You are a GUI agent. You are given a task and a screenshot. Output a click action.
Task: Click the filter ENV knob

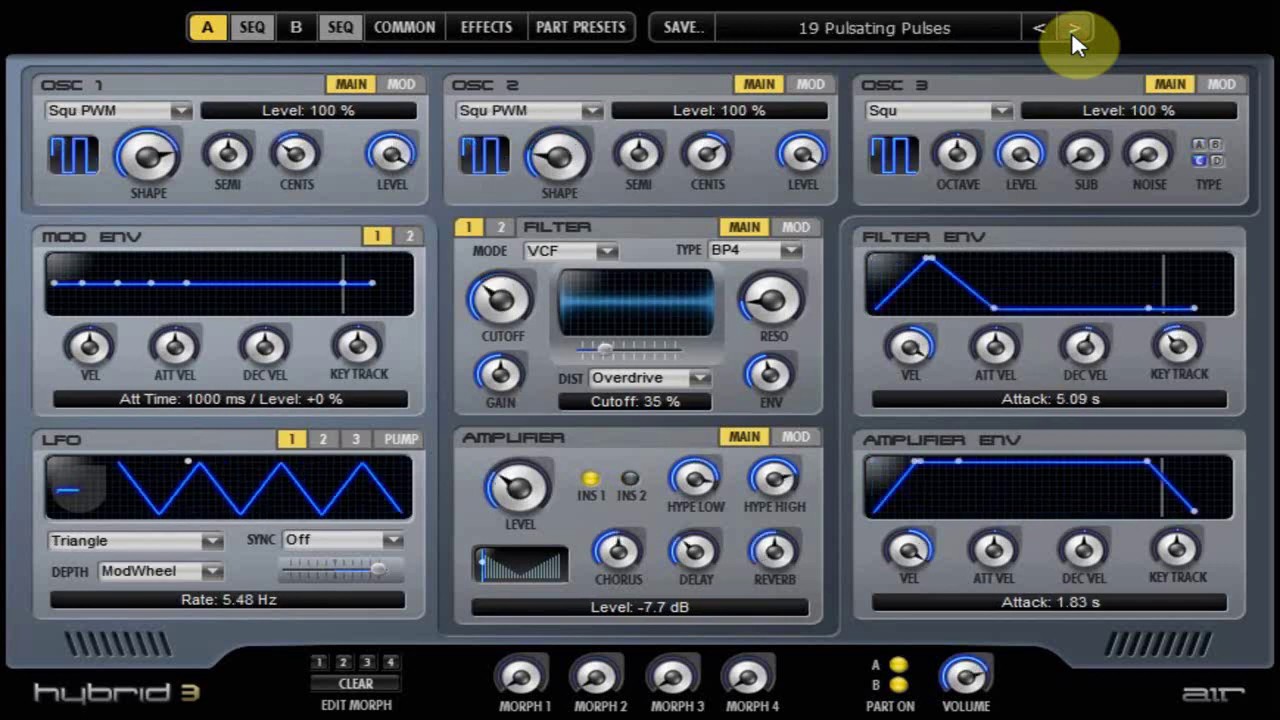(770, 373)
